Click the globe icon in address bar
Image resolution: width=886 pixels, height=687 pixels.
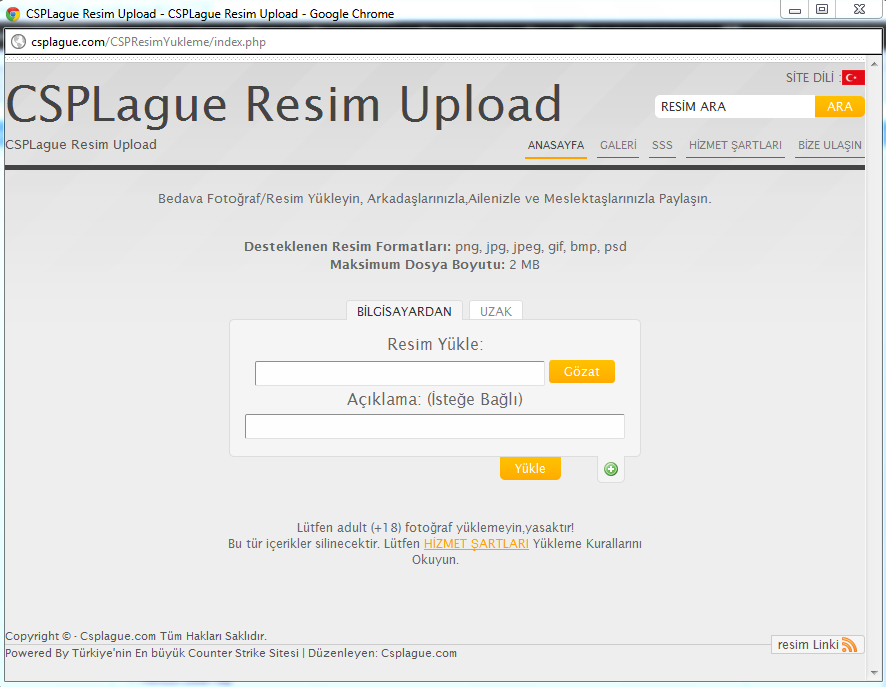(x=18, y=42)
